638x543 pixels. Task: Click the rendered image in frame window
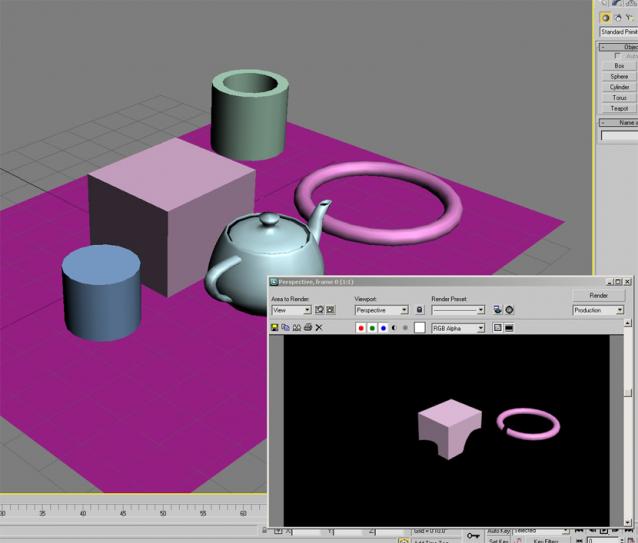pos(446,430)
